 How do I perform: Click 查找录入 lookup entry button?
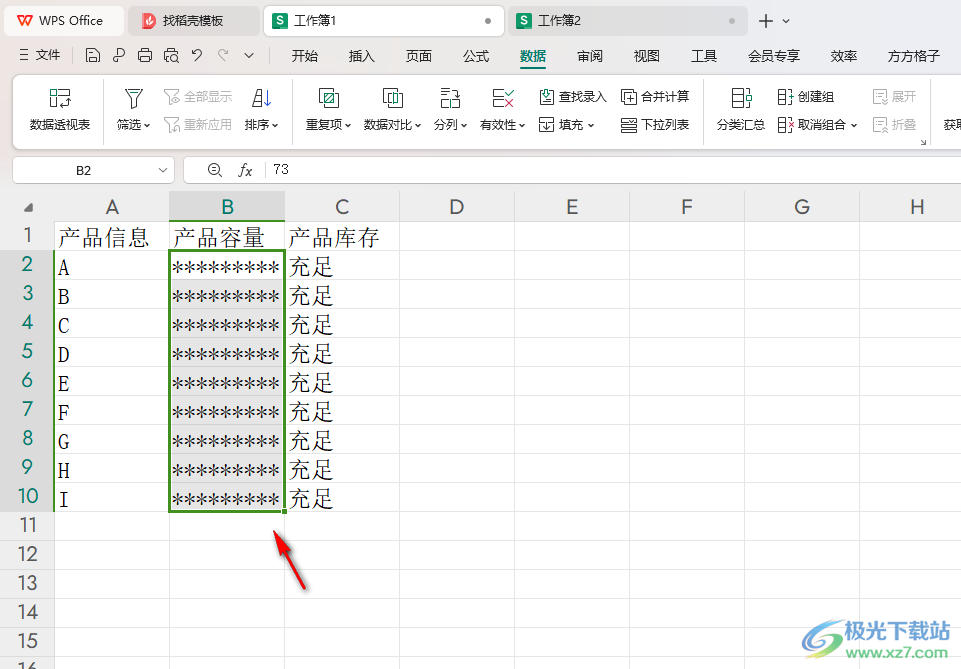pyautogui.click(x=572, y=97)
